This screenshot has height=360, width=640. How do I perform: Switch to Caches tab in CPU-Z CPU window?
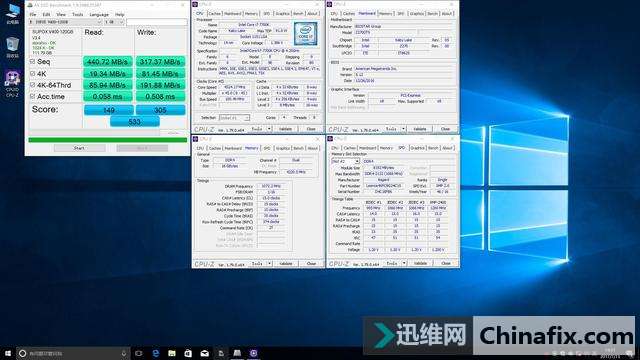coord(215,13)
